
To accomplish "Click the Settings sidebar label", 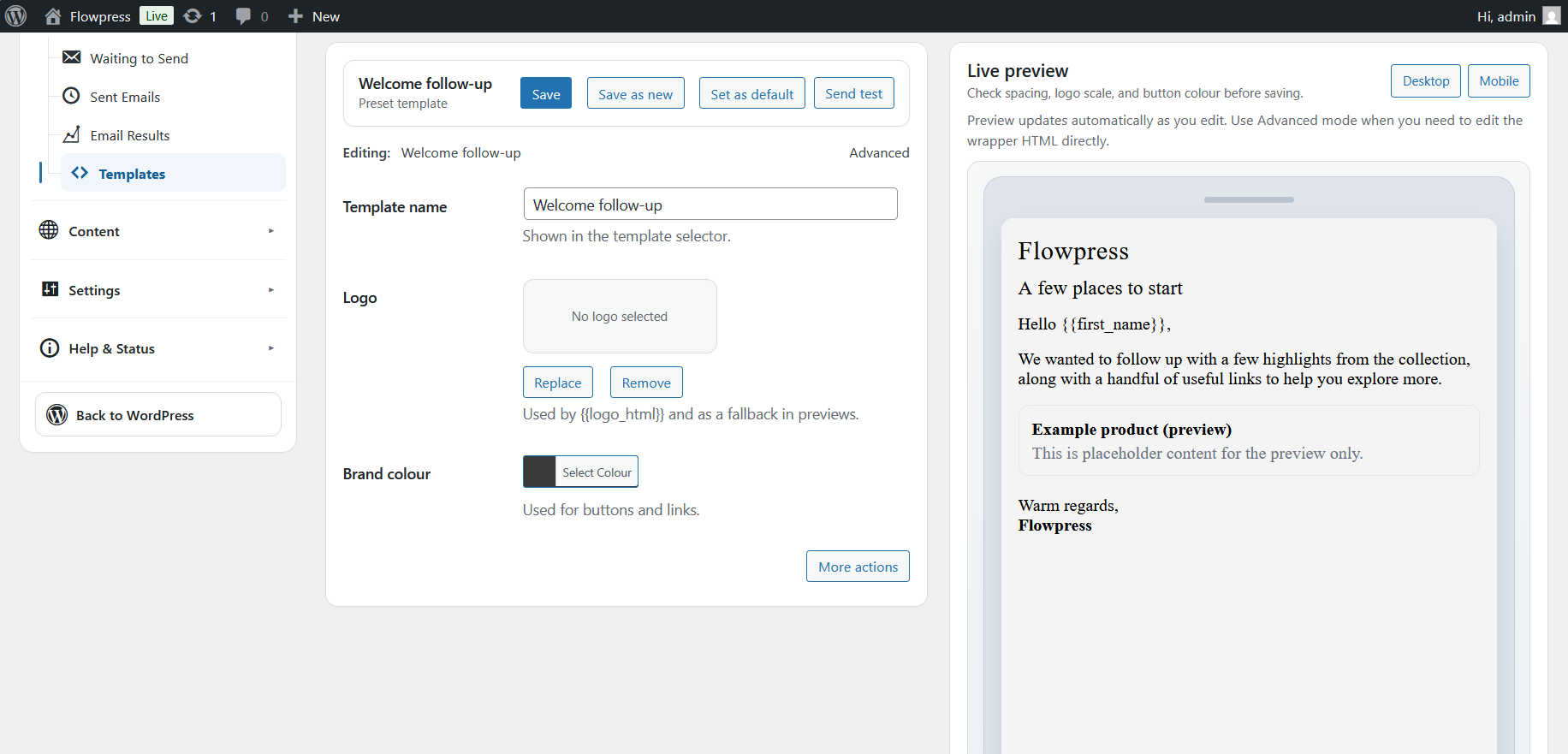I will (94, 290).
